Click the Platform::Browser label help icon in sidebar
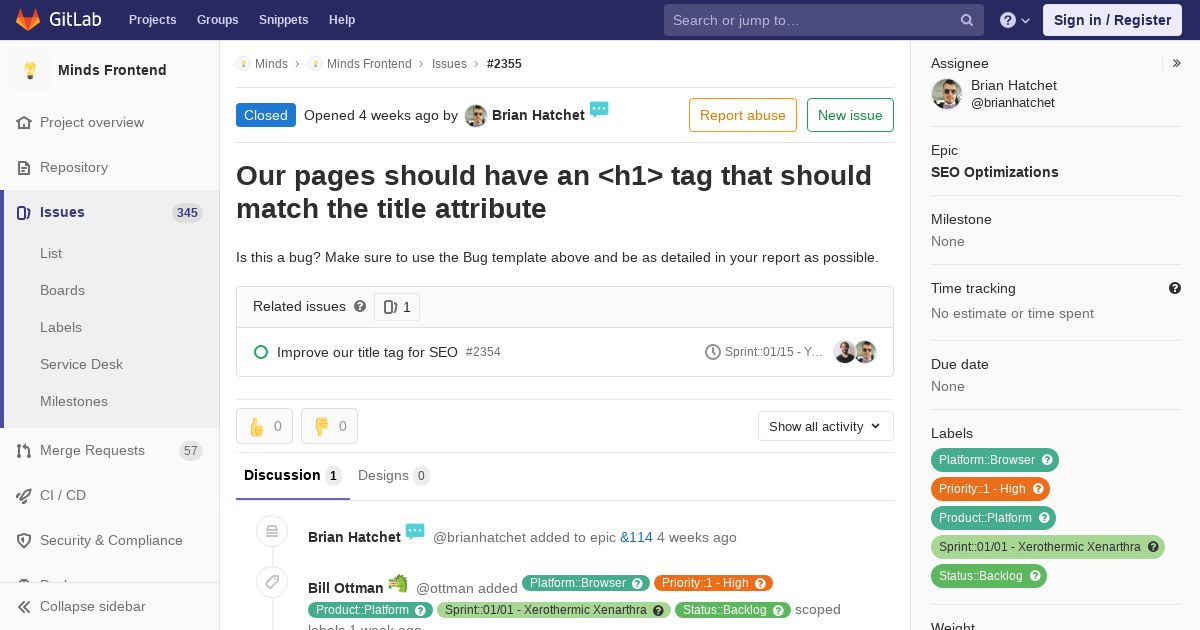The height and width of the screenshot is (630, 1200). pyautogui.click(x=1047, y=460)
